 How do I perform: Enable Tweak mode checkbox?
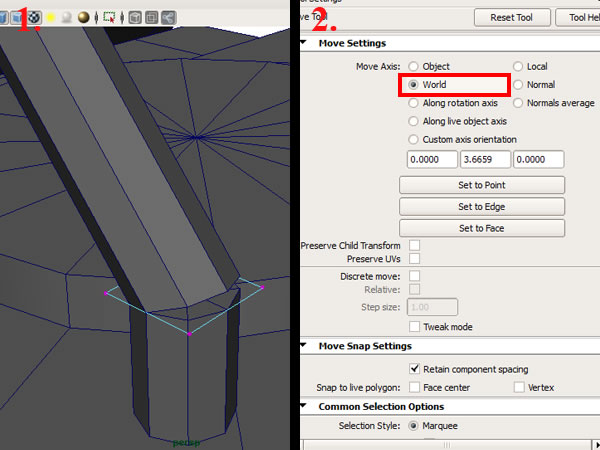coord(414,326)
